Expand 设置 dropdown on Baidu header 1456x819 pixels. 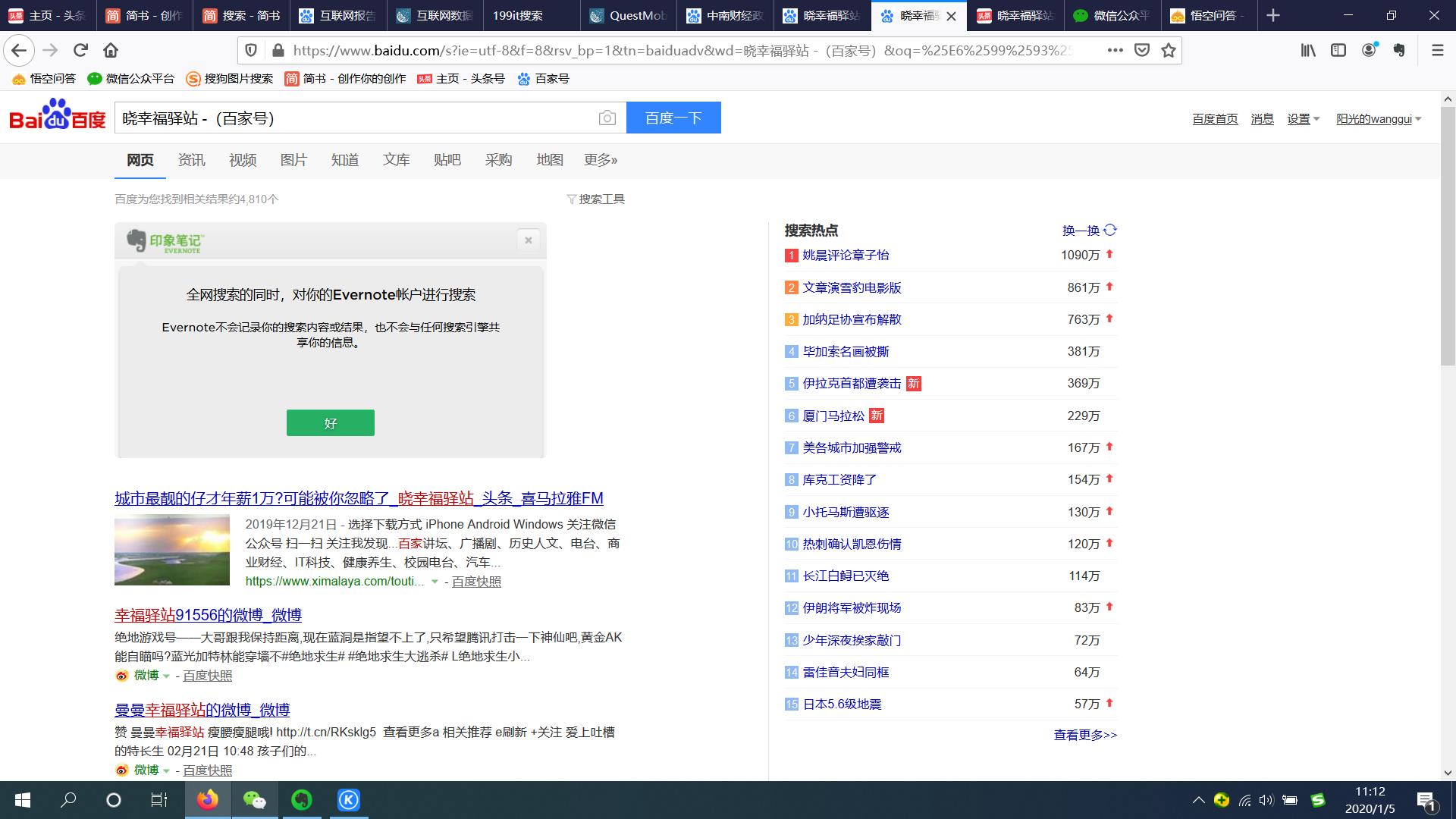tap(1304, 119)
